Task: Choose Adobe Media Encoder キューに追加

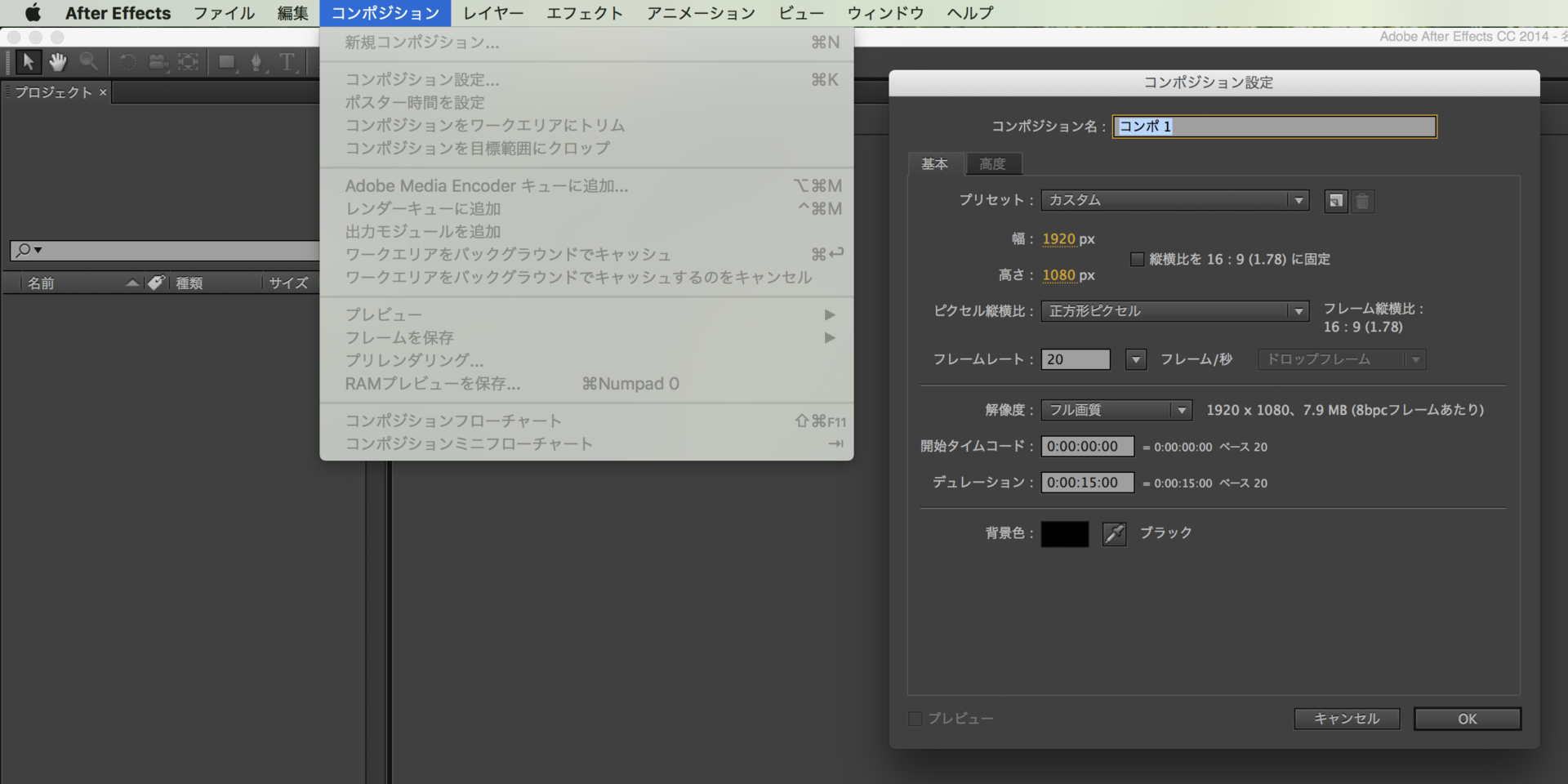Action: (586, 185)
